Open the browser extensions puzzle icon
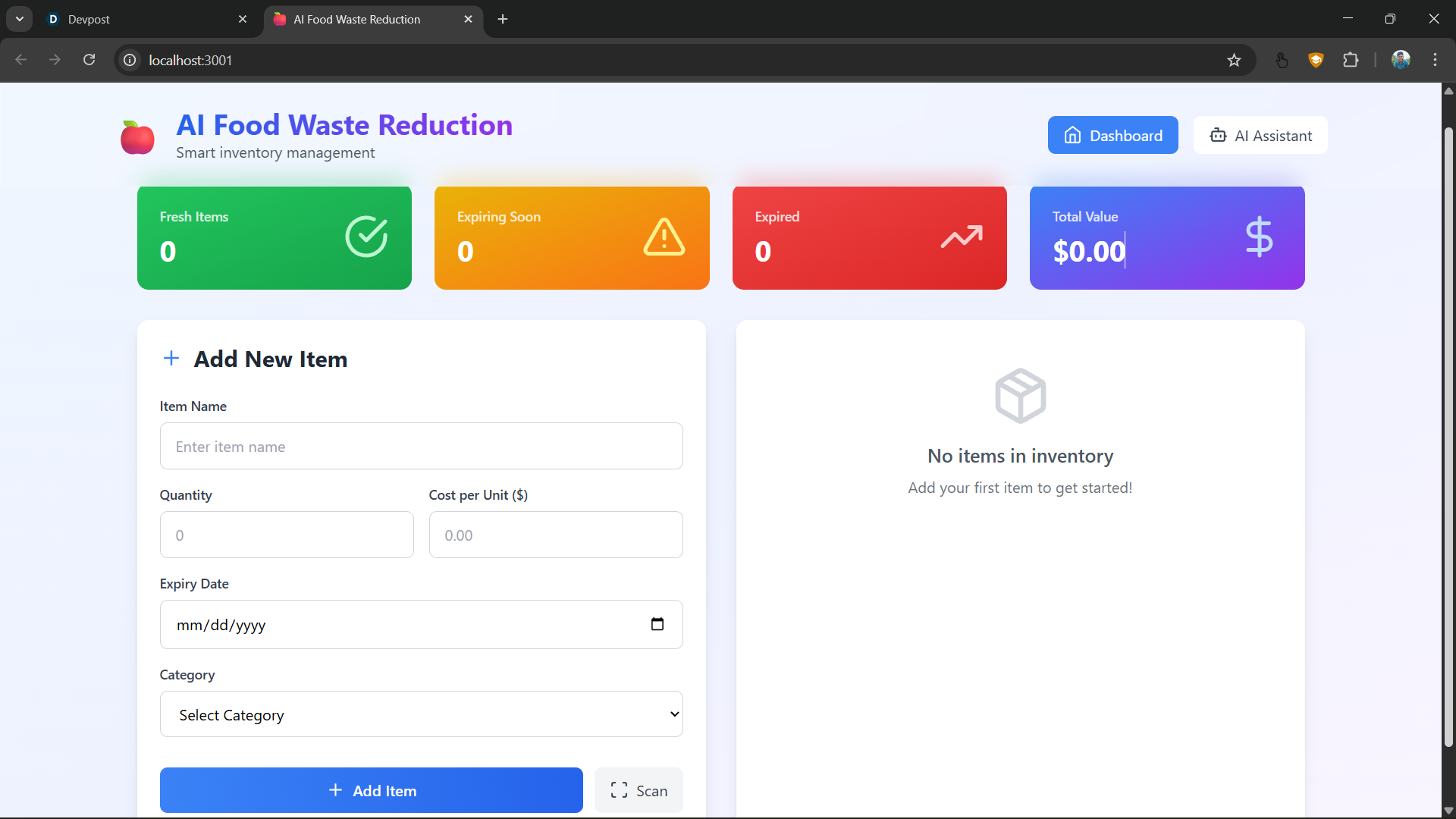 click(x=1351, y=60)
